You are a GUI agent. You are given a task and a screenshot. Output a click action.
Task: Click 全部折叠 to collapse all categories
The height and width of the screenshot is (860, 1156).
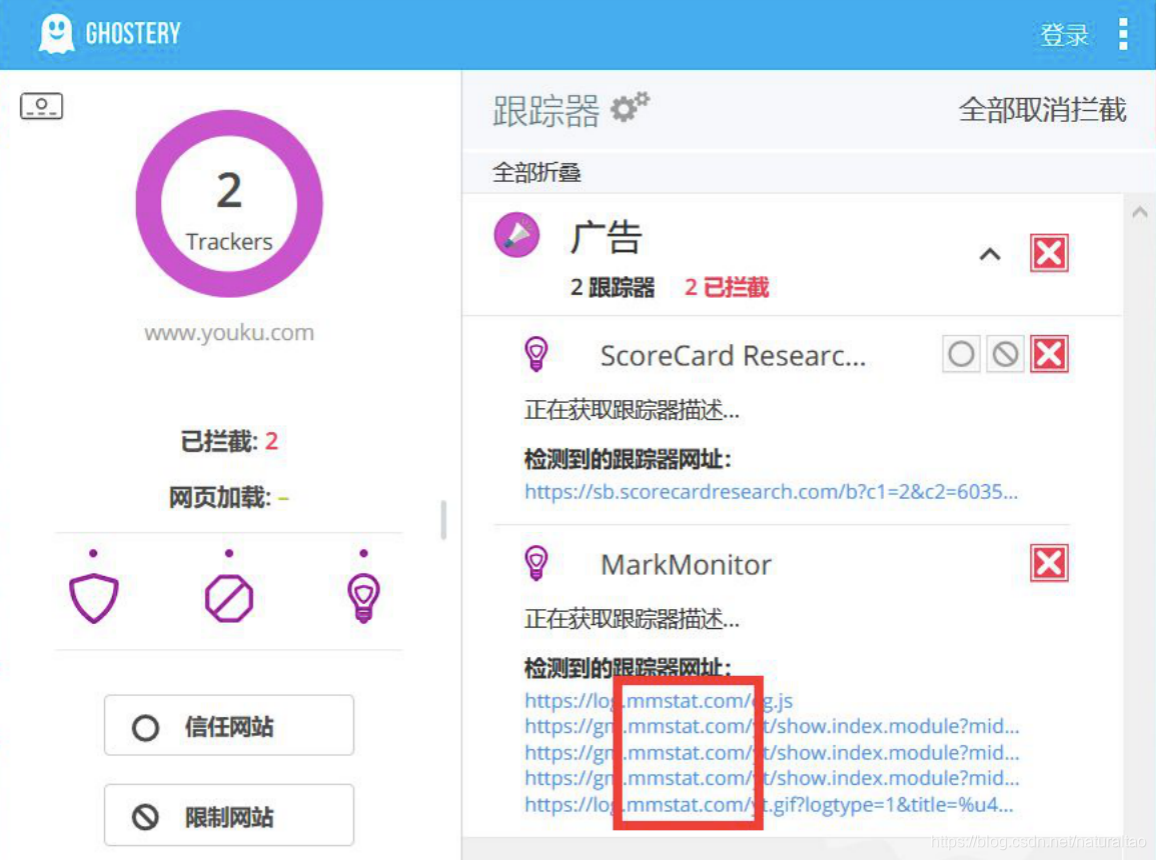(x=537, y=172)
